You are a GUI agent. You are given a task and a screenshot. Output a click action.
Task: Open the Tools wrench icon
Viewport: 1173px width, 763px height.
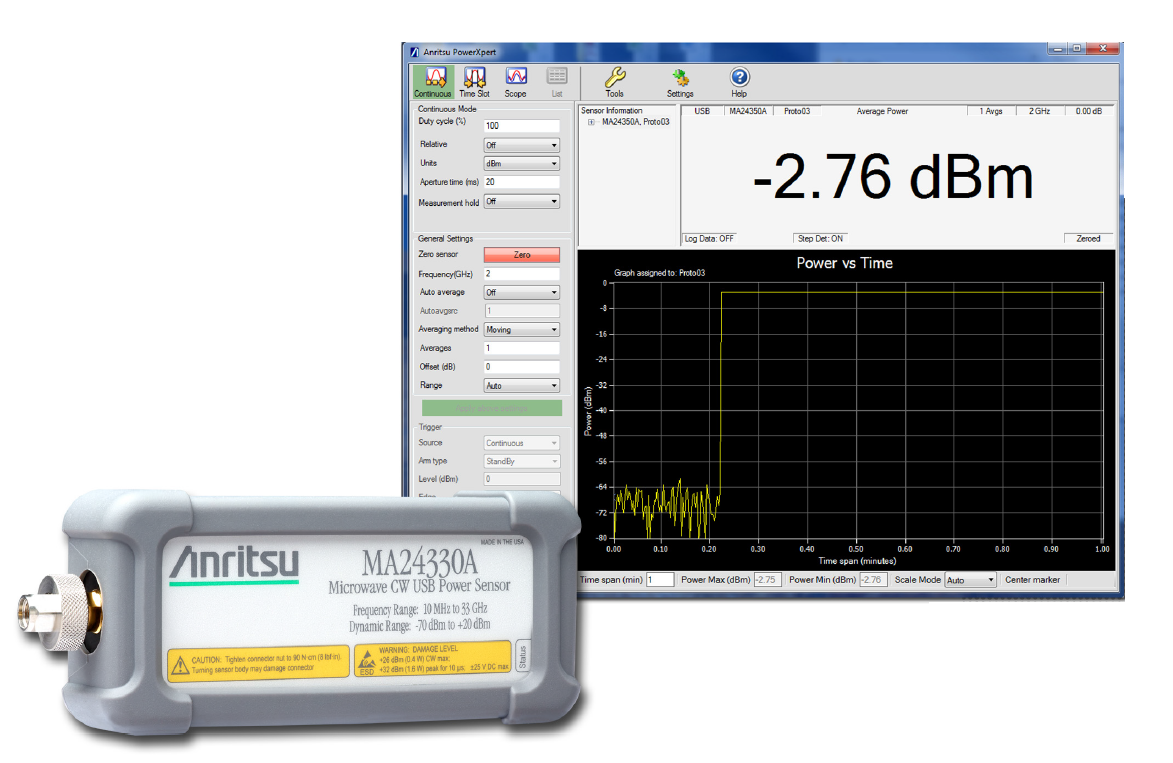[x=614, y=82]
